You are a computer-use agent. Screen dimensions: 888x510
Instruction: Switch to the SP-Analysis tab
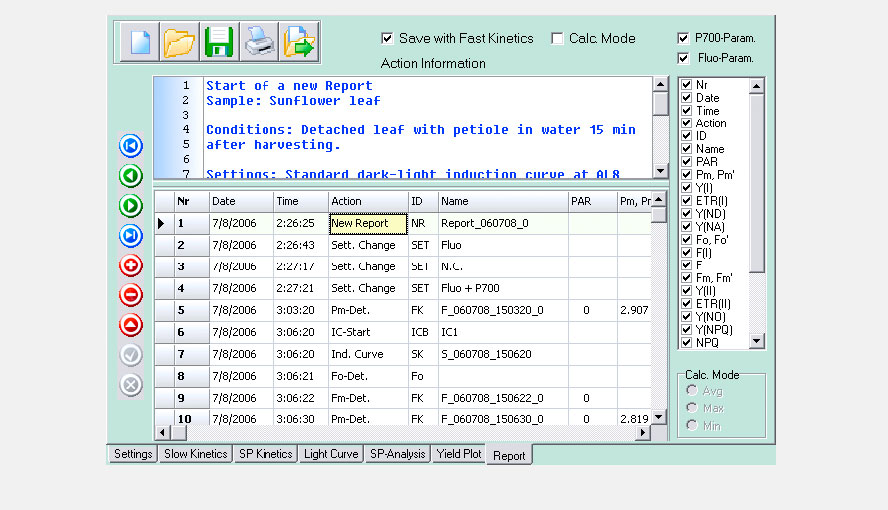click(x=397, y=454)
